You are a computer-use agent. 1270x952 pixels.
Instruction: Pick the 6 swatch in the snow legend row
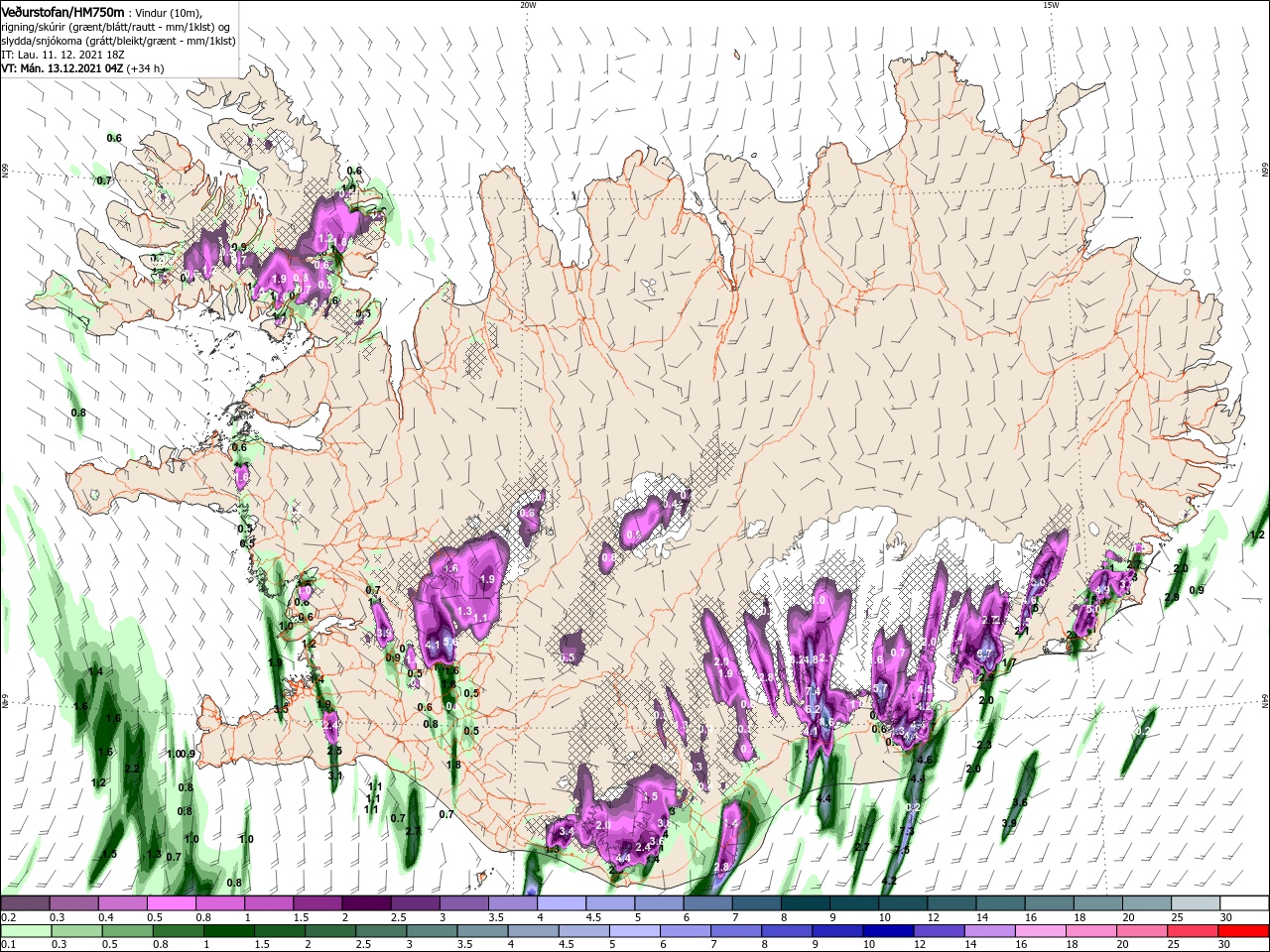click(x=707, y=903)
